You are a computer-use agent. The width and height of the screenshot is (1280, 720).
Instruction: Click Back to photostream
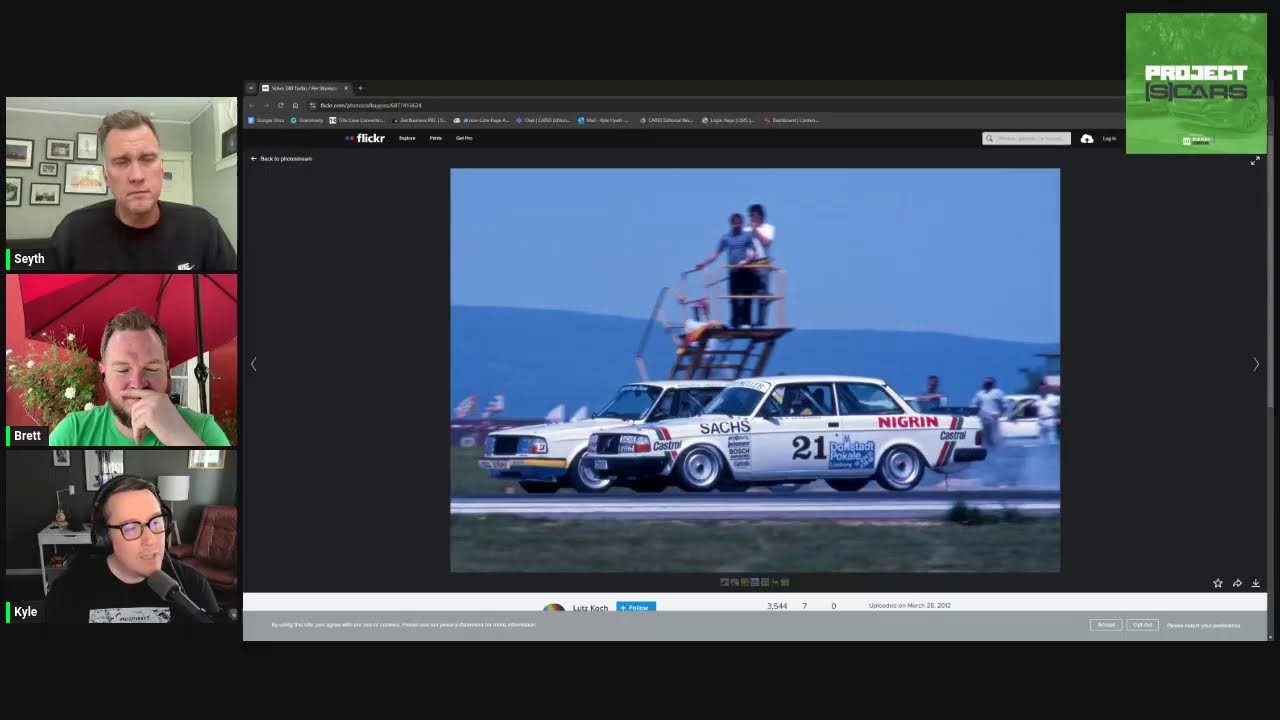coord(281,159)
